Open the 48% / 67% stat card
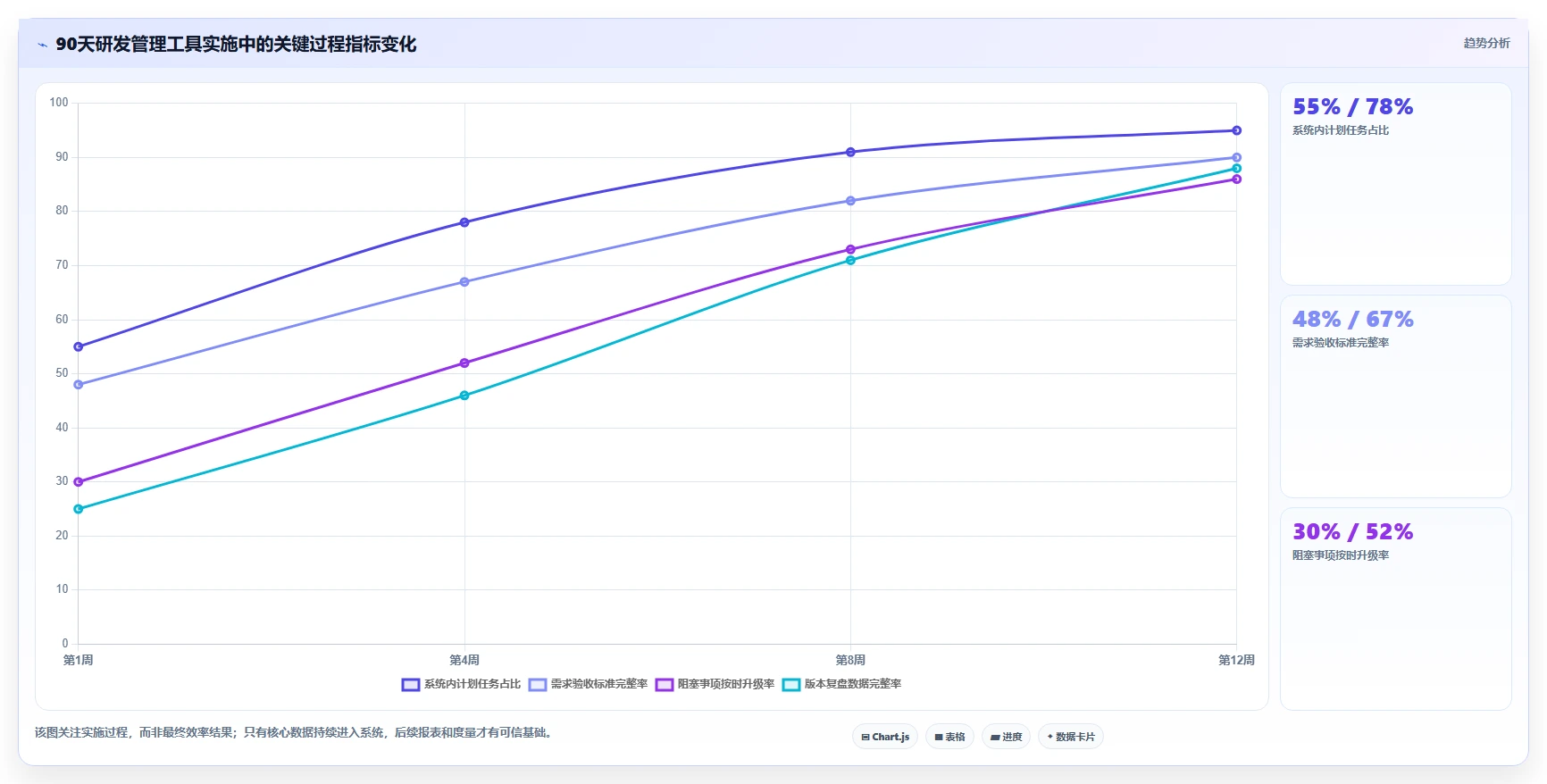1547x784 pixels. point(1396,396)
